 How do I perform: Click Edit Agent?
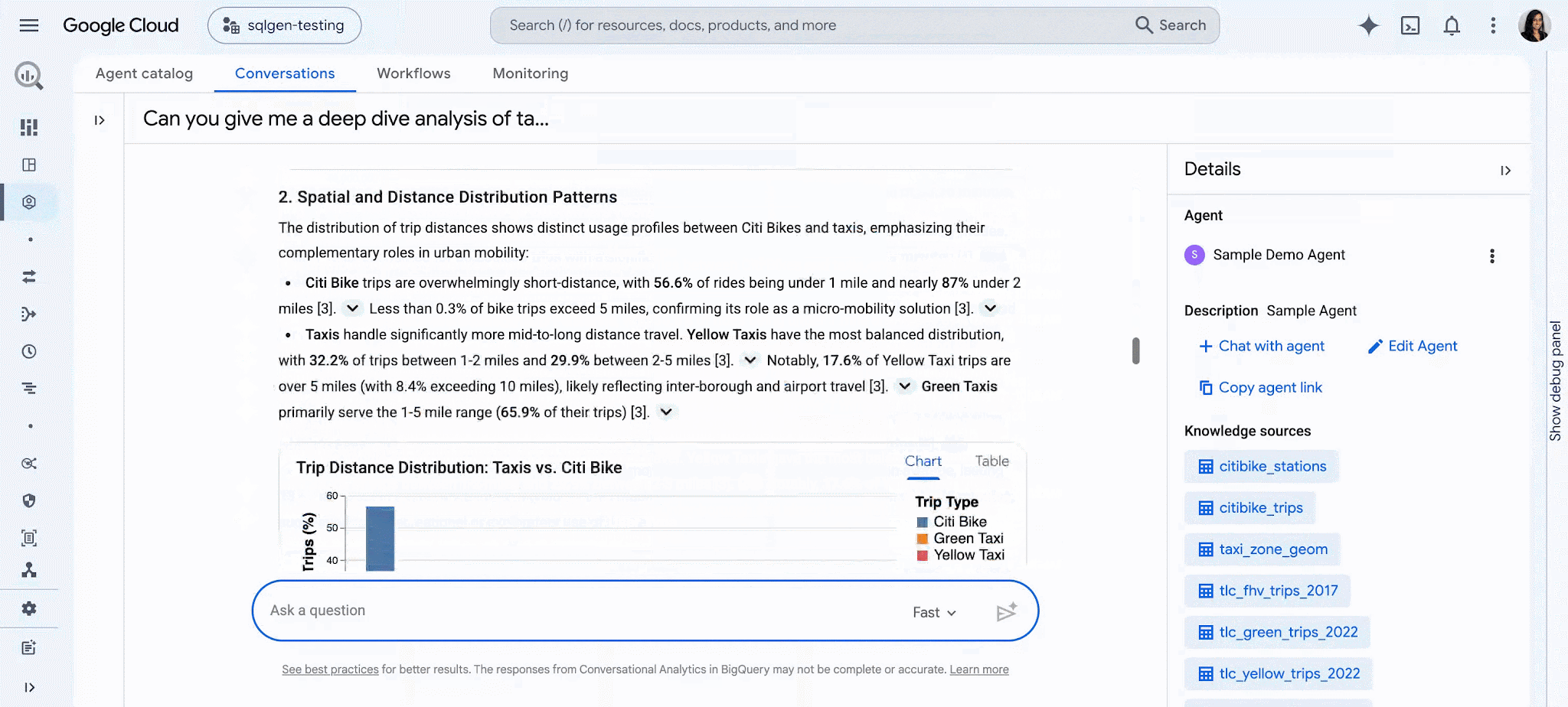coord(1413,346)
